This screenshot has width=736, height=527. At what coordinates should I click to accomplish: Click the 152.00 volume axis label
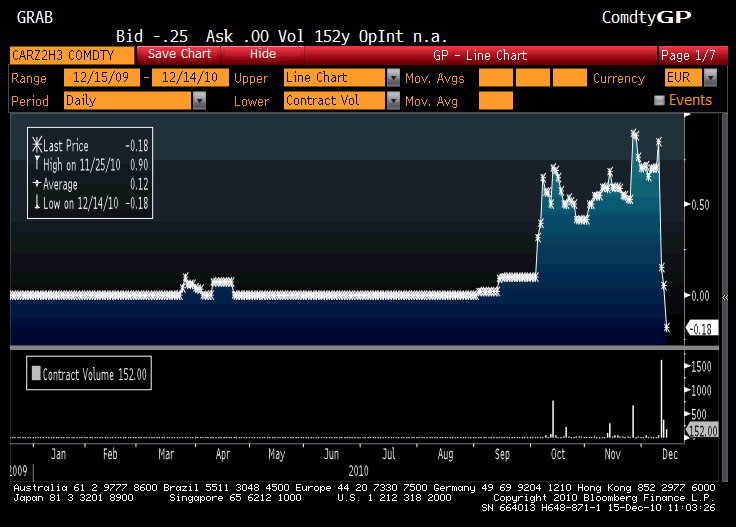(x=703, y=430)
